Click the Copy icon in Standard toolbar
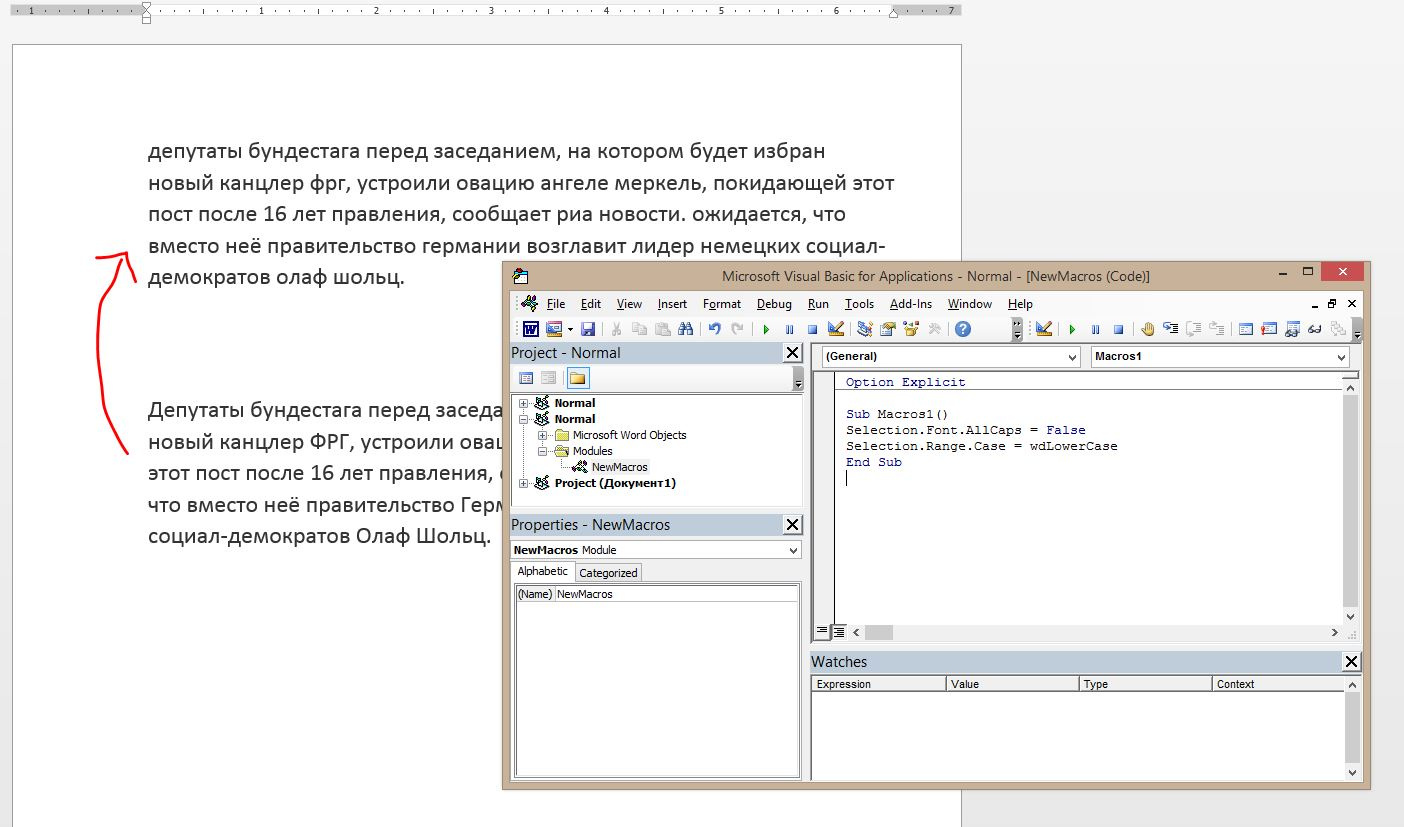Viewport: 1404px width, 827px height. pos(639,329)
